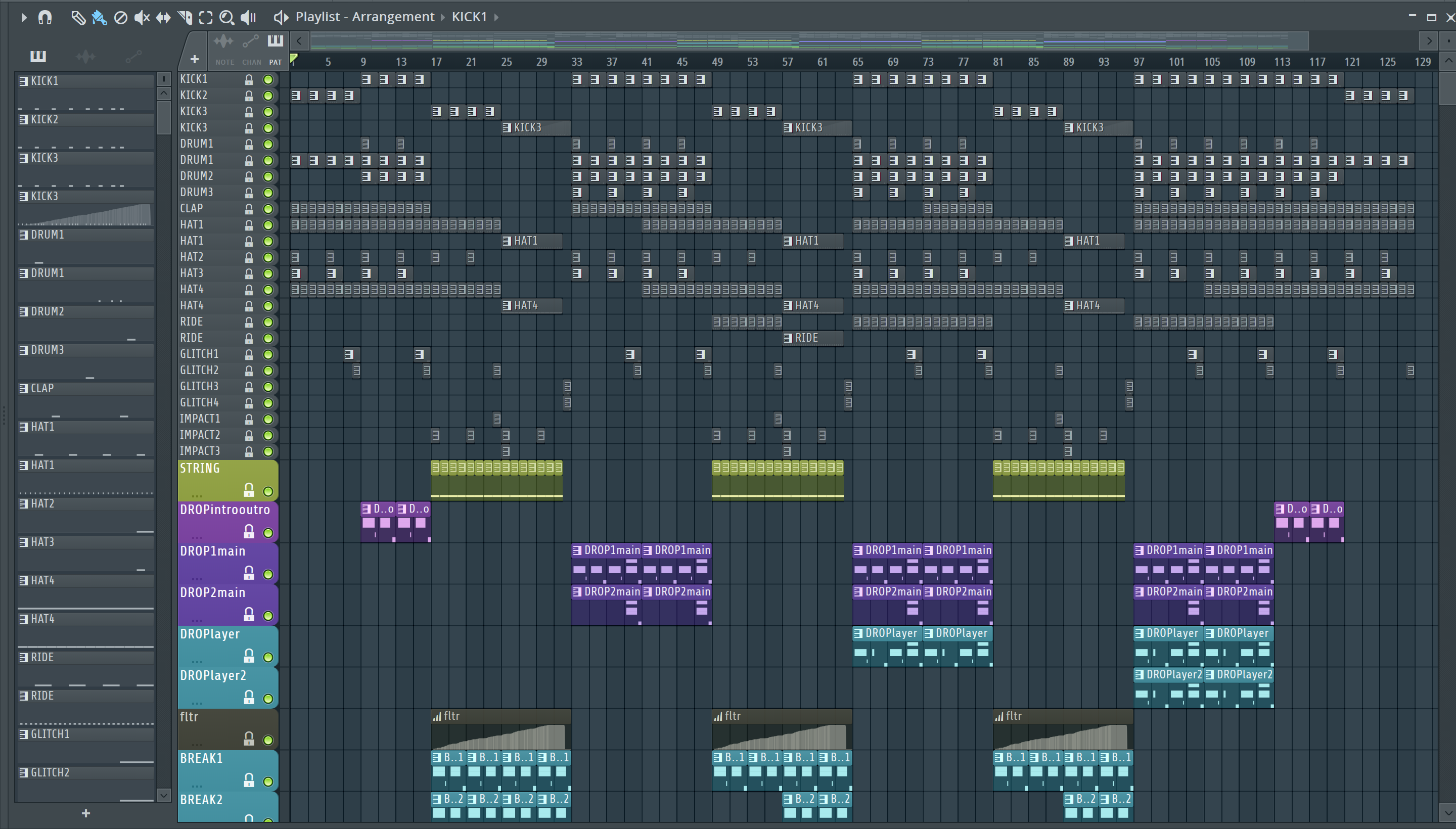Image resolution: width=1456 pixels, height=829 pixels.
Task: Select the Zoom magnifier tool
Action: coord(226,18)
